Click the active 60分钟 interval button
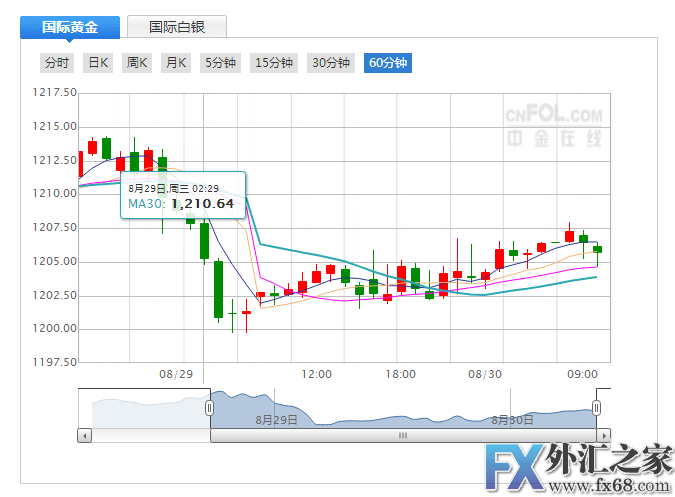This screenshot has width=675, height=497. pyautogui.click(x=389, y=63)
